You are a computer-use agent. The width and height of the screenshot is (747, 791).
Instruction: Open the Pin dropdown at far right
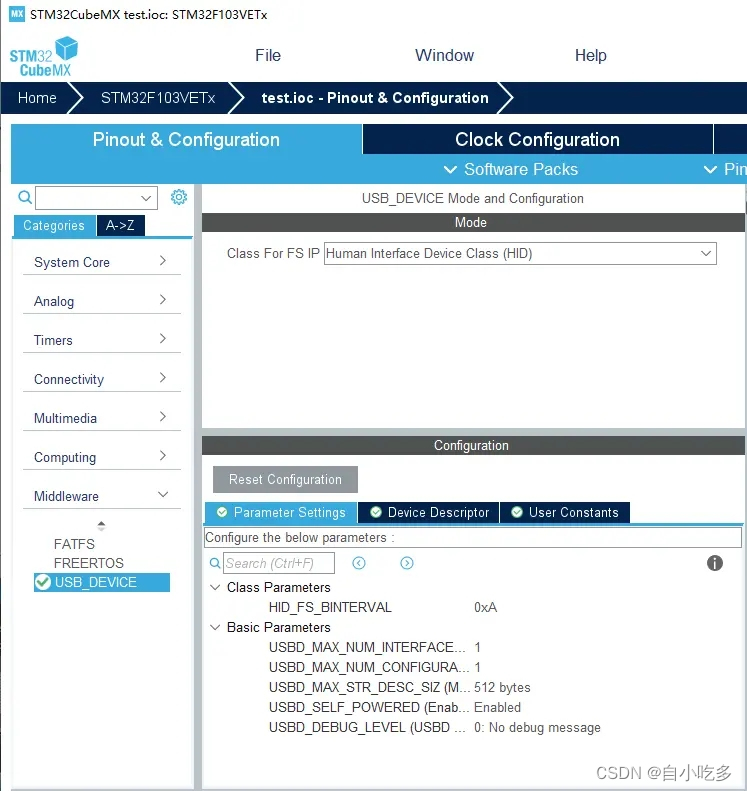point(725,170)
